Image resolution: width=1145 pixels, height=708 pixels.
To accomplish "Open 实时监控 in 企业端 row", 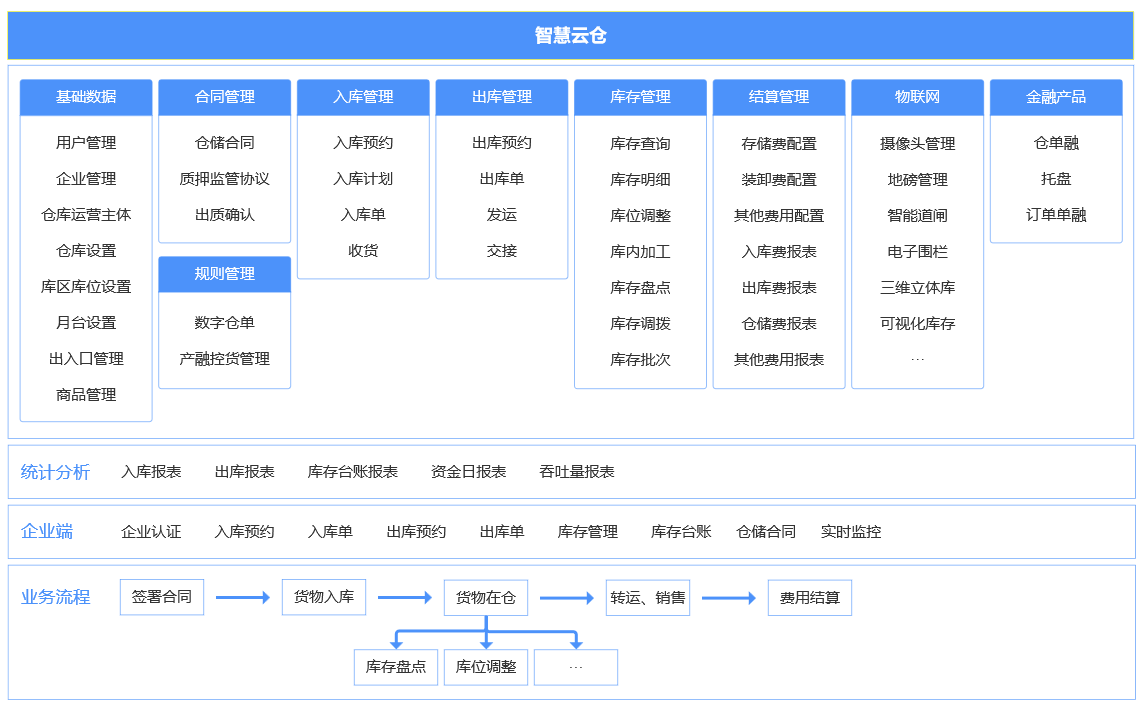I will click(x=851, y=532).
